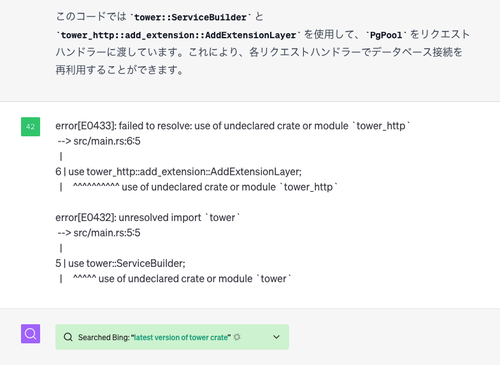Click the inline code 'tower_http::add_extension::AddExtensionLayer'

tap(178, 35)
